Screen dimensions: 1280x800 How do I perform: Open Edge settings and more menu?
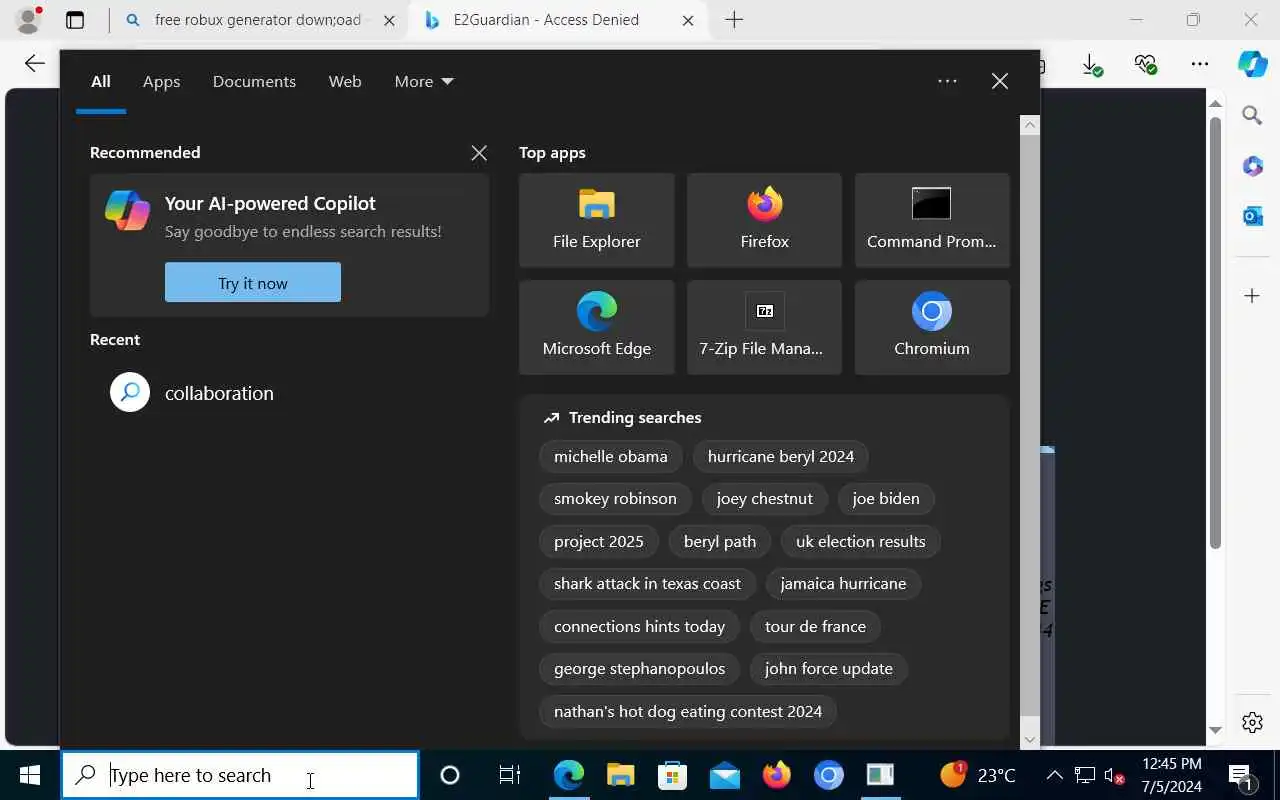tap(1199, 64)
